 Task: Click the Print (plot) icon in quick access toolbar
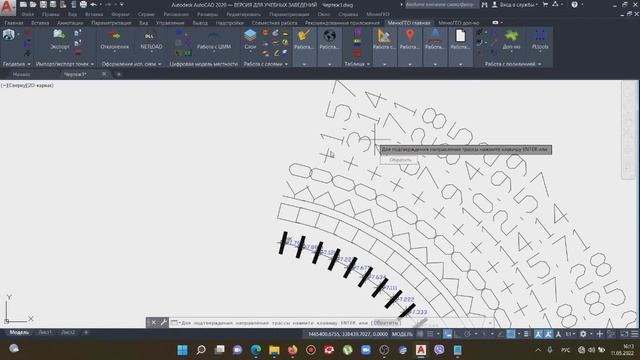(83, 4)
